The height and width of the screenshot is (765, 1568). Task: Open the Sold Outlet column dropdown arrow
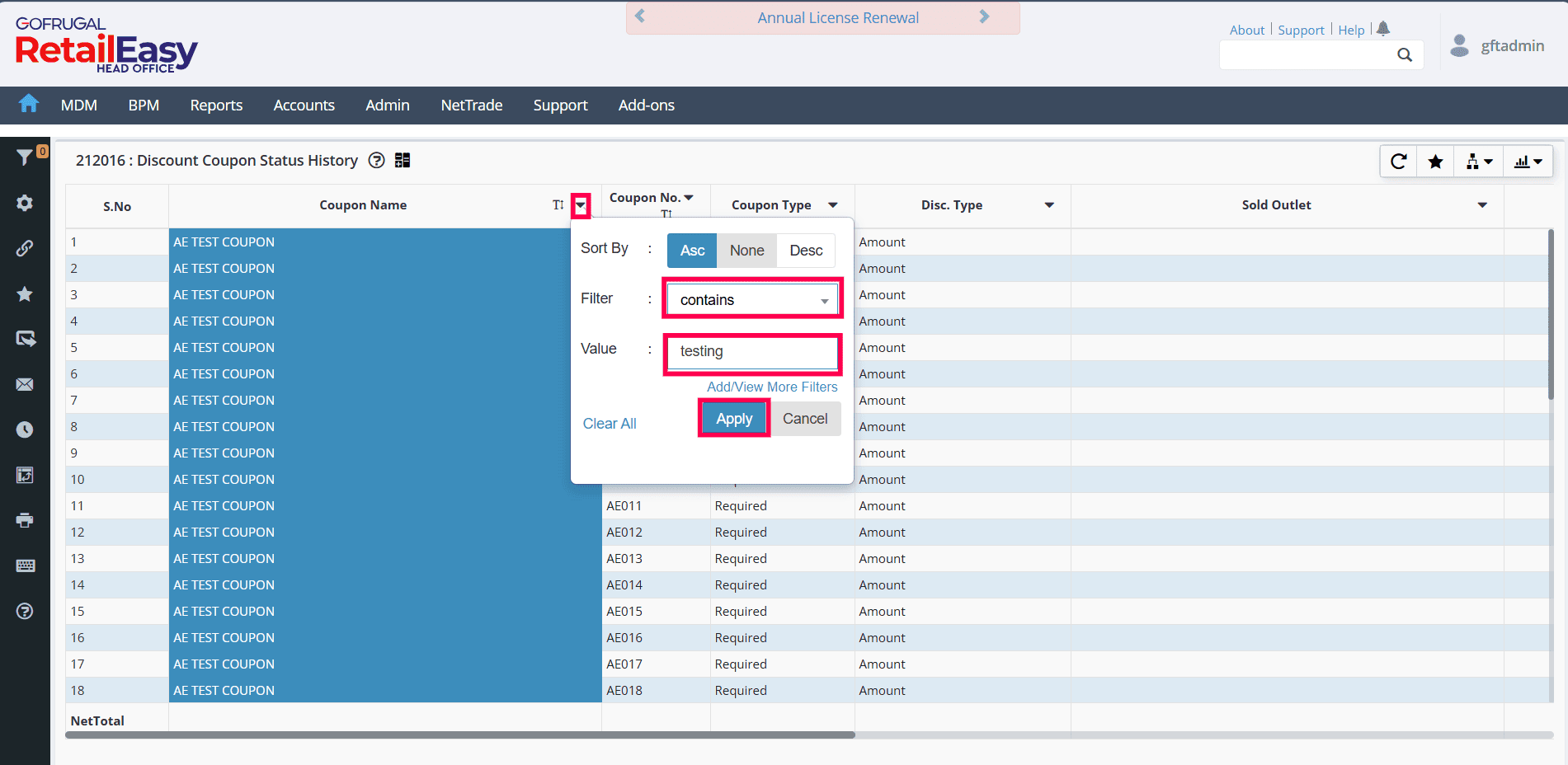[1482, 205]
